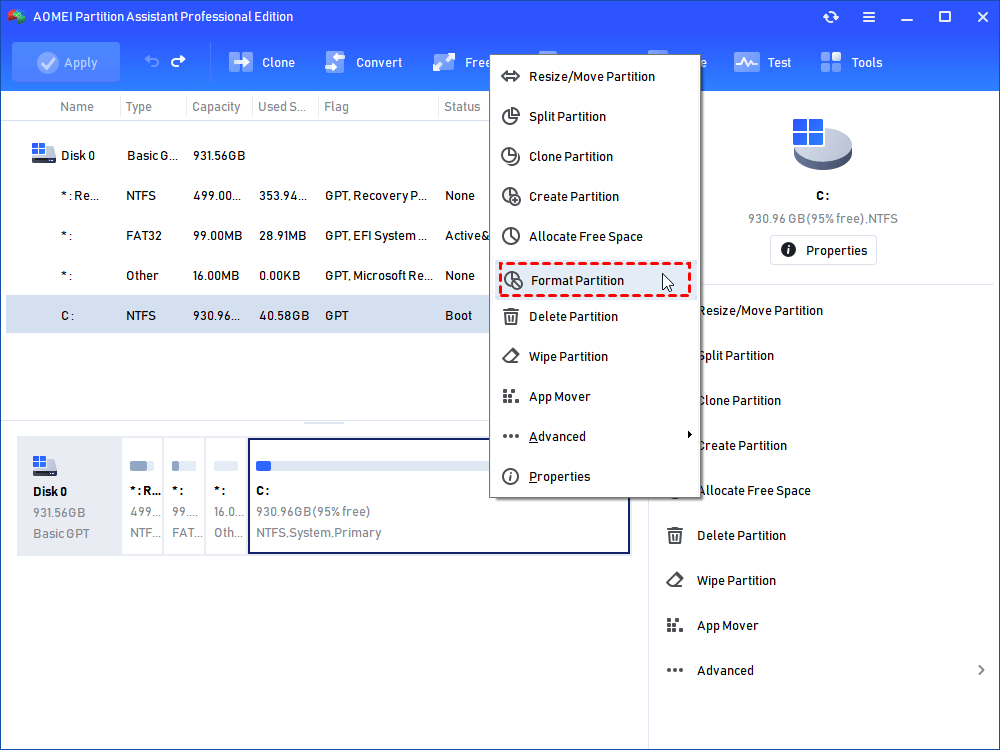Open the Clone toolbar tool

(262, 62)
